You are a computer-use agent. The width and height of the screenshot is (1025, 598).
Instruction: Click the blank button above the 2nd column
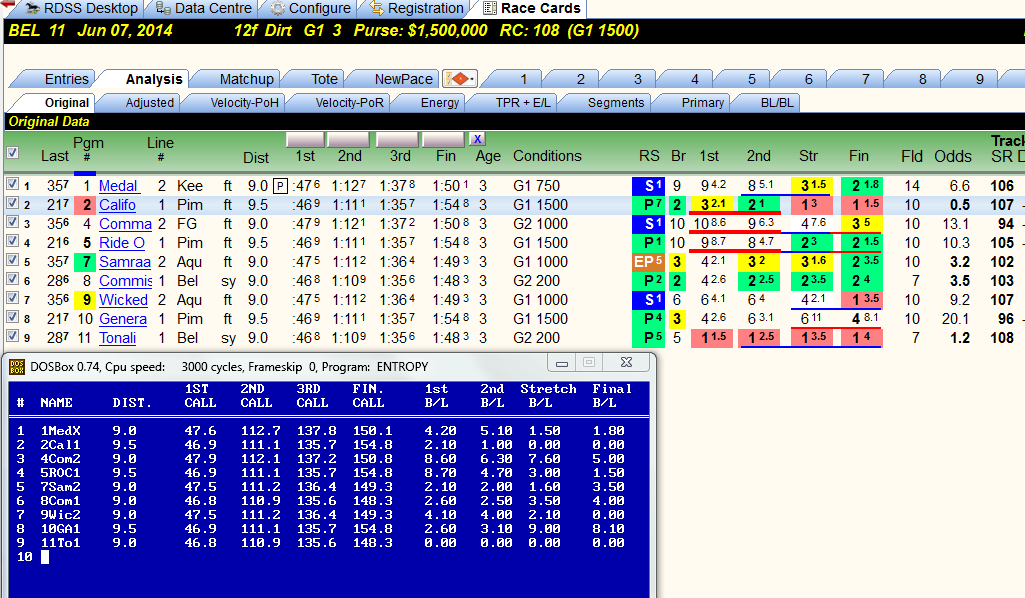click(x=348, y=139)
